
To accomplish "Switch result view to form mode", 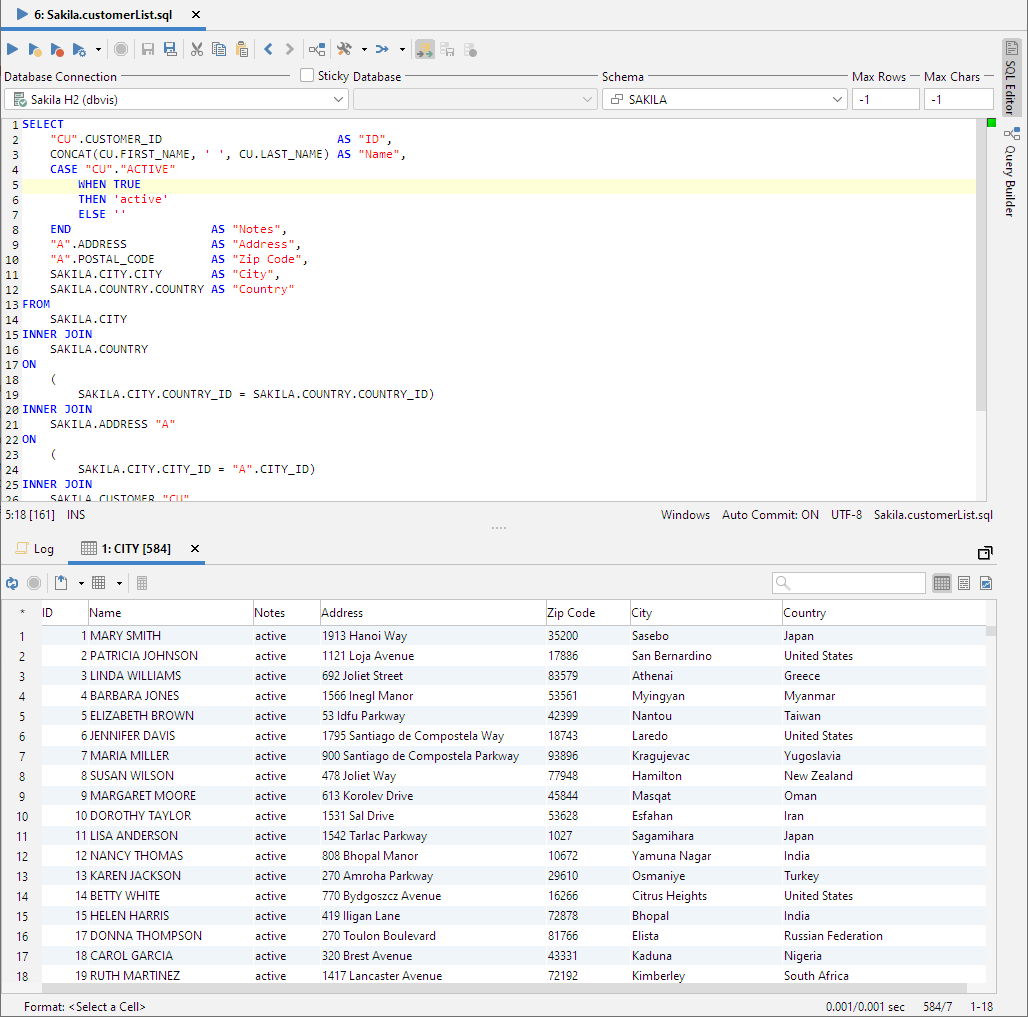I will point(964,583).
